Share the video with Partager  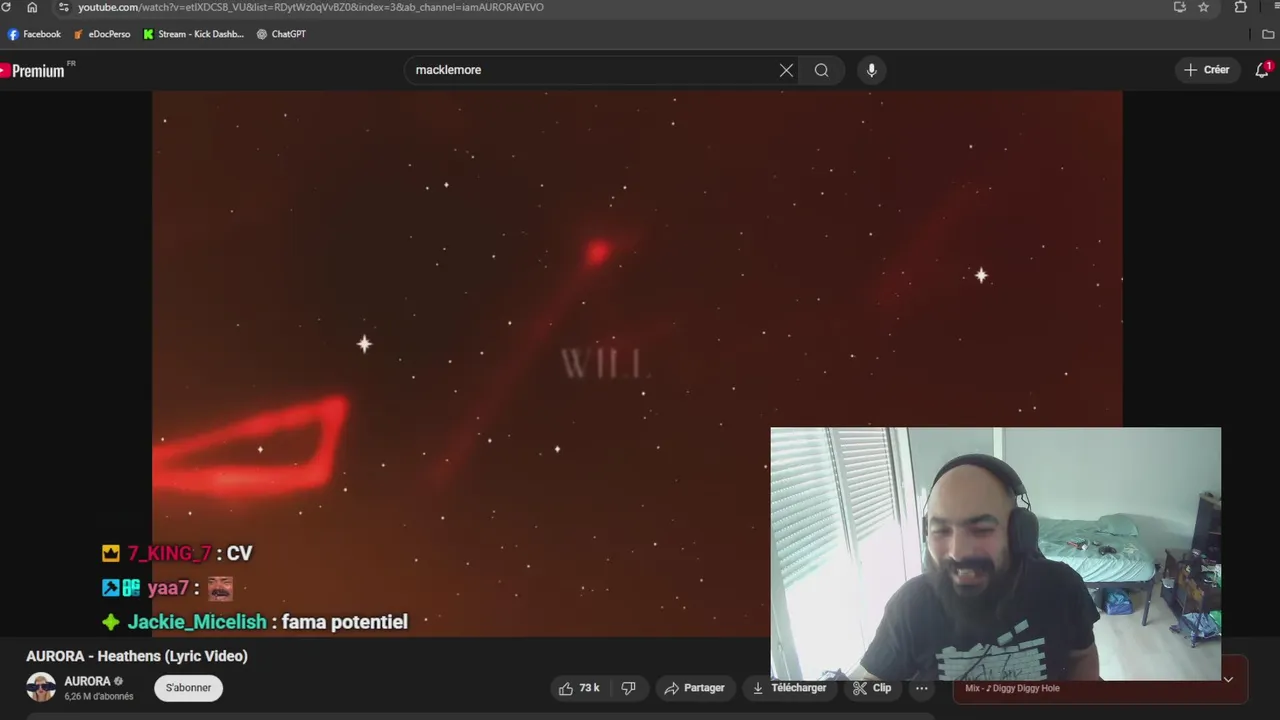coord(694,688)
